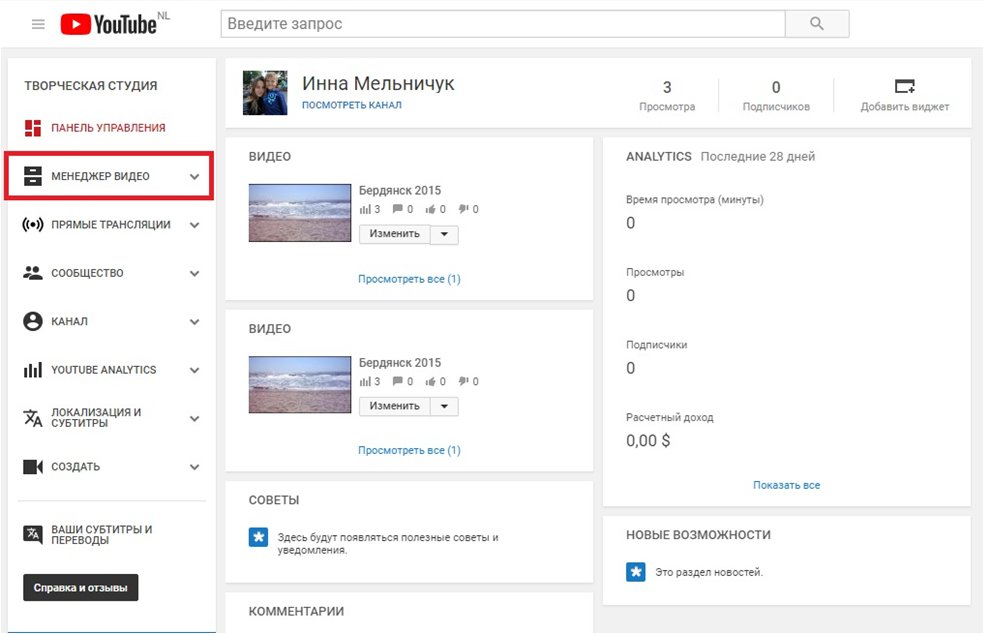Open dropdown arrow next to first Изменить

point(445,234)
